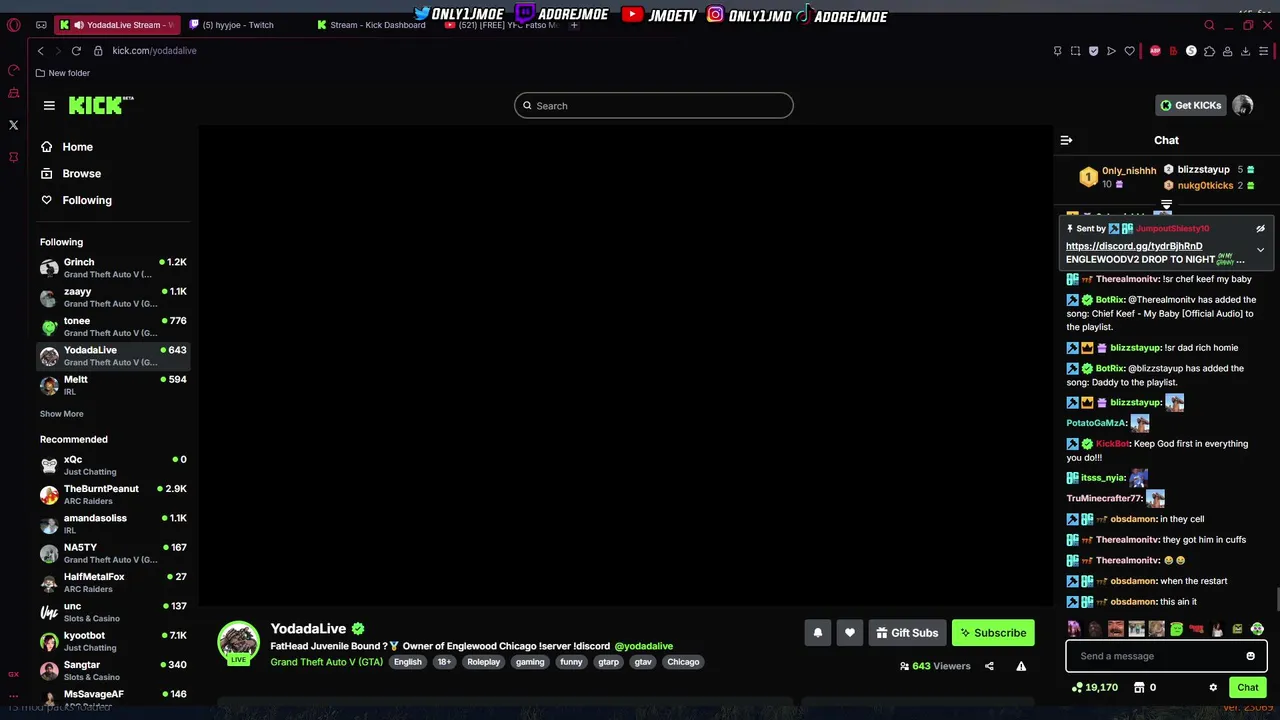Open chat settings gear icon
Screen dimensions: 1280x720
point(1213,687)
